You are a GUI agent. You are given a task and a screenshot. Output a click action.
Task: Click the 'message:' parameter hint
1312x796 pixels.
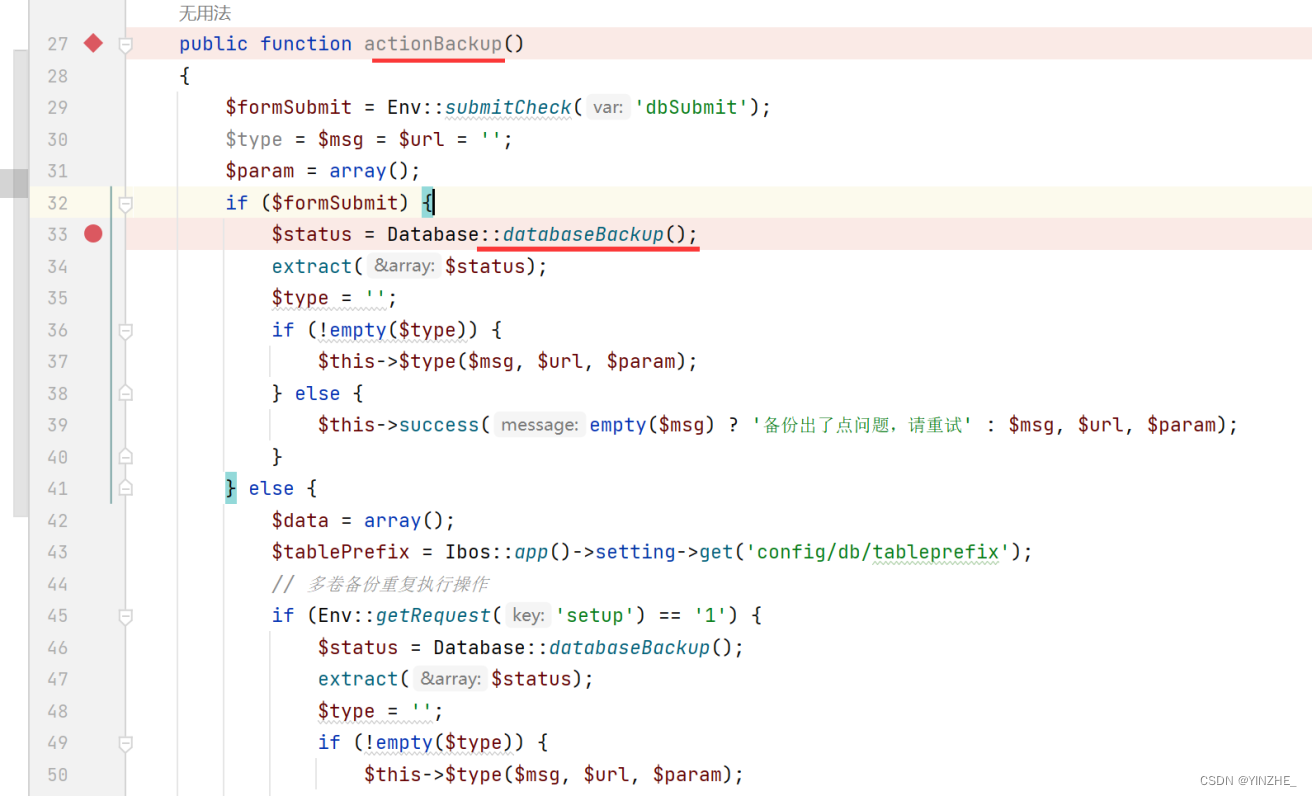click(540, 425)
